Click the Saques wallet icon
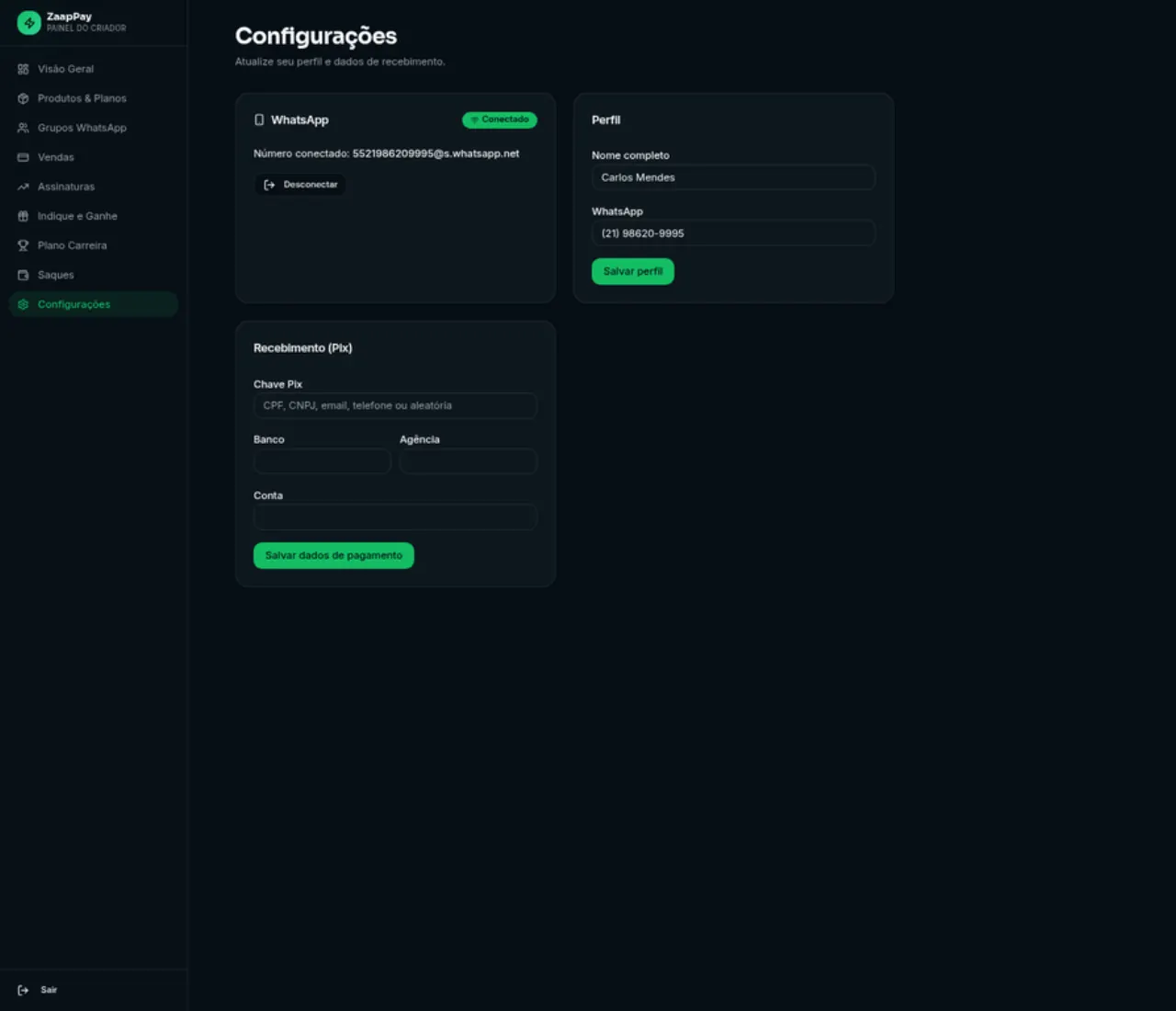 point(23,275)
